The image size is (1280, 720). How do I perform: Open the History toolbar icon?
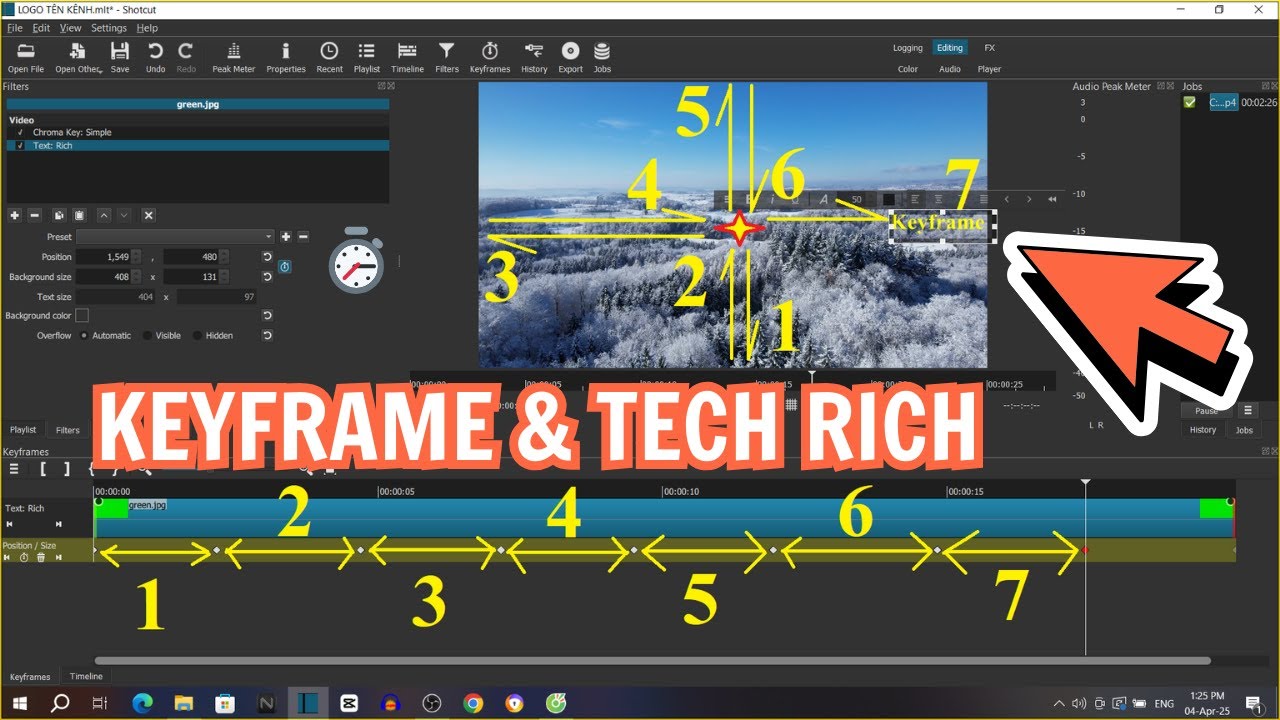coord(534,51)
